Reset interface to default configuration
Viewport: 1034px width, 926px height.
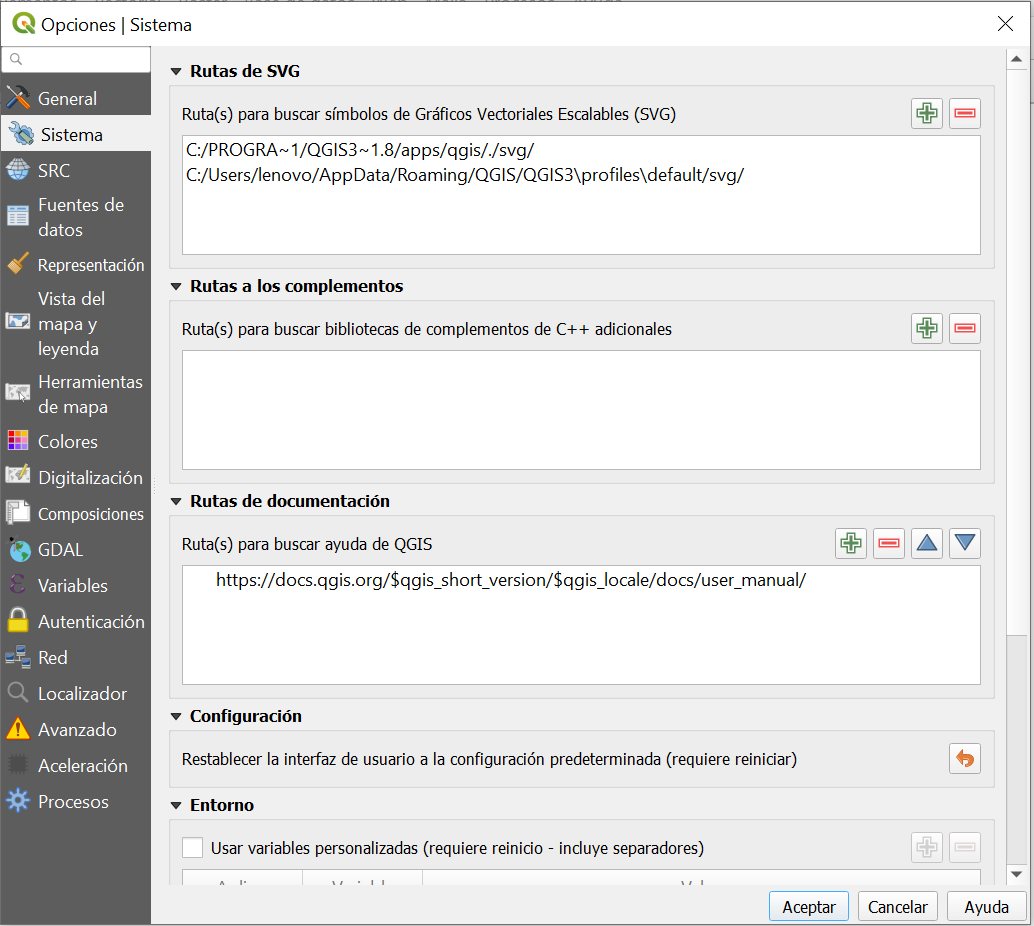tap(964, 758)
